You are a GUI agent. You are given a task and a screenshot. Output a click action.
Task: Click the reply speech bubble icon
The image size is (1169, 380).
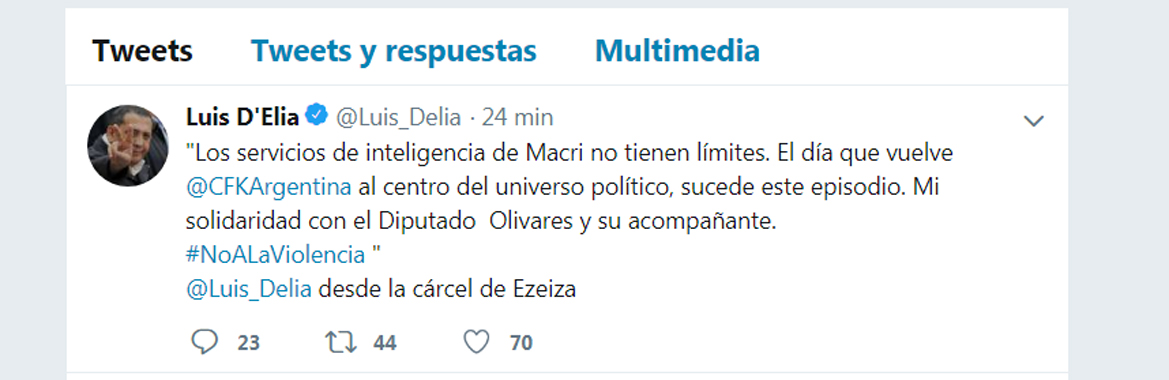point(204,342)
